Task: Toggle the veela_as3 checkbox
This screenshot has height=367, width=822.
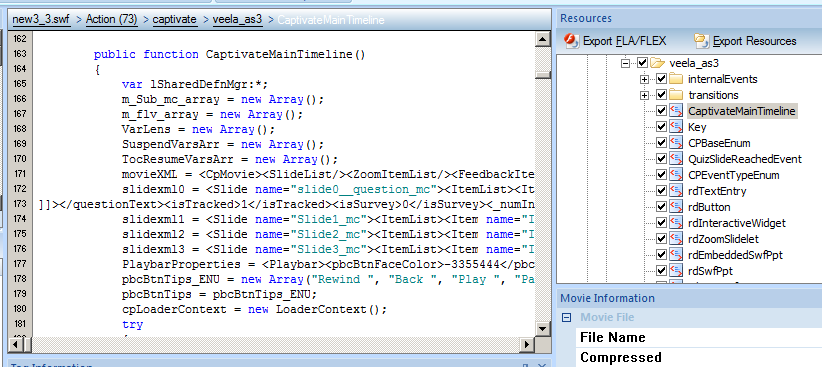Action: (x=642, y=63)
